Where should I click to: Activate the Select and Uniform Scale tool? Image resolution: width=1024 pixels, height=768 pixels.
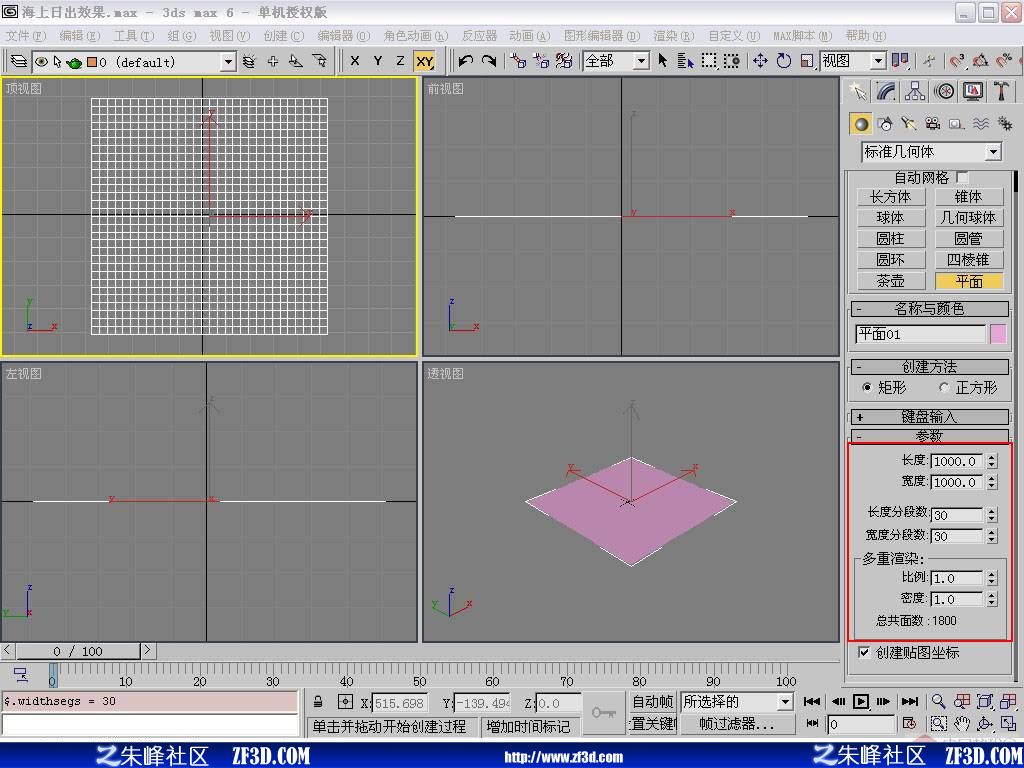807,61
